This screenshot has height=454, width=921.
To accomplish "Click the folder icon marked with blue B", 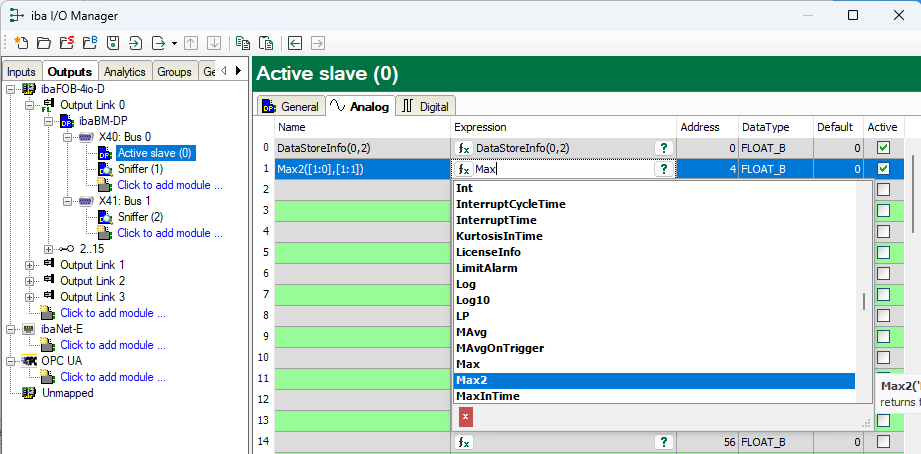I will [90, 43].
